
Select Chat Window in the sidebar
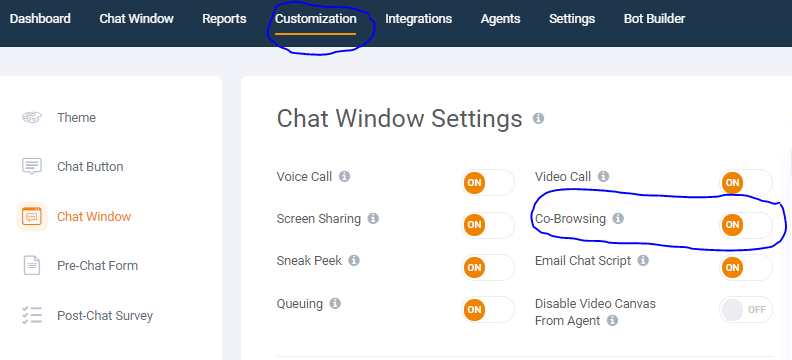click(94, 217)
